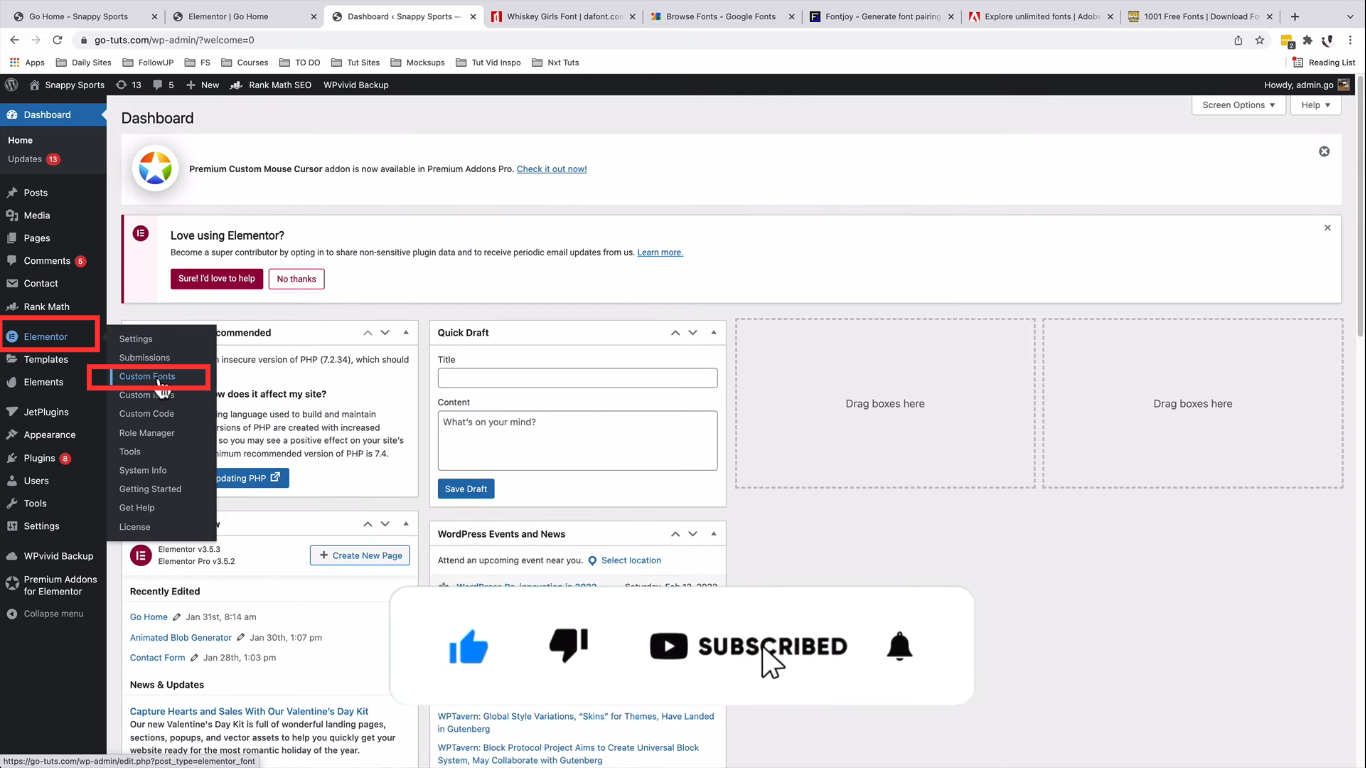The height and width of the screenshot is (768, 1366).
Task: Click 'Sure! I'd love to help' button
Action: point(217,279)
